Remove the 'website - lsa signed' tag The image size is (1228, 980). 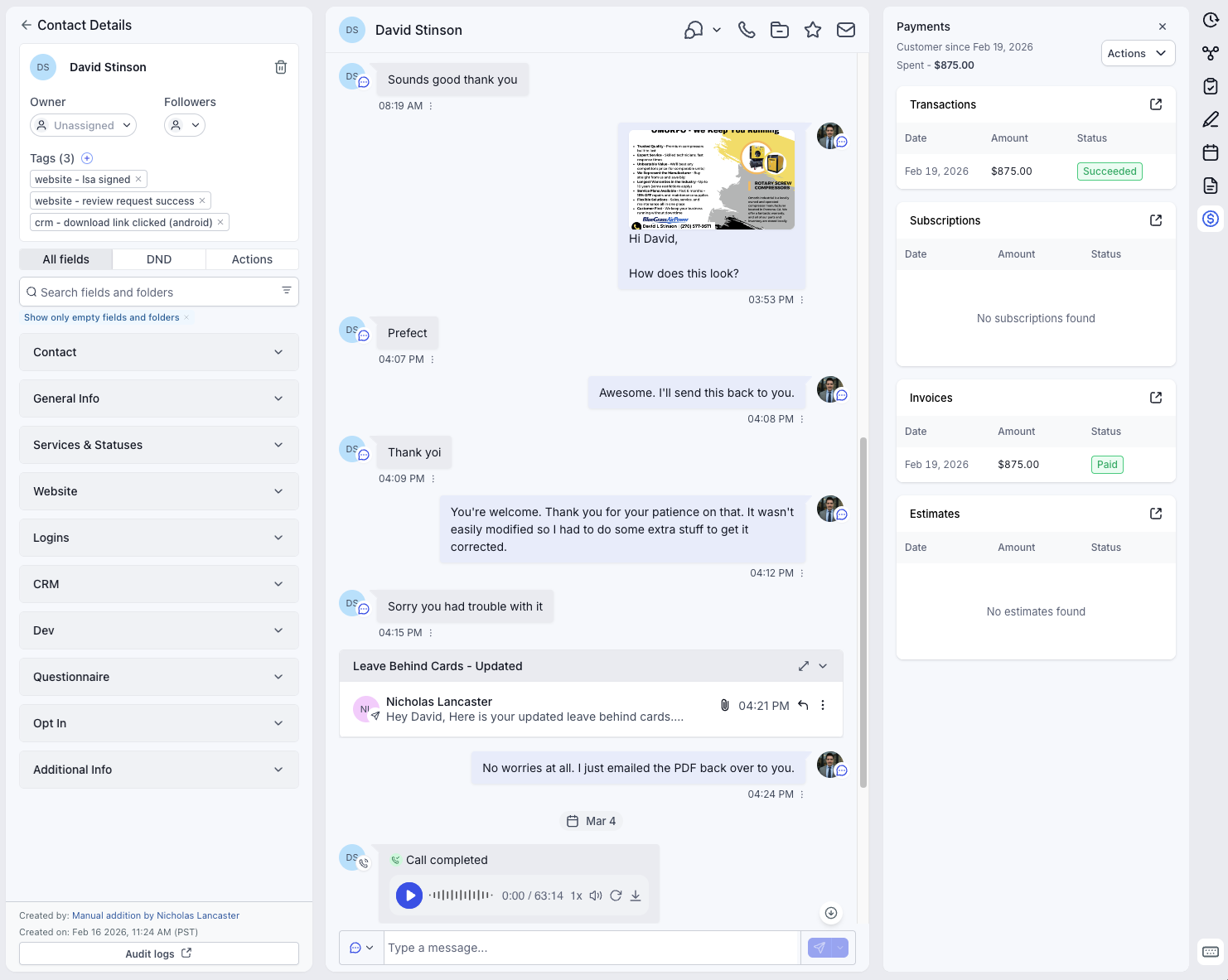coord(138,179)
